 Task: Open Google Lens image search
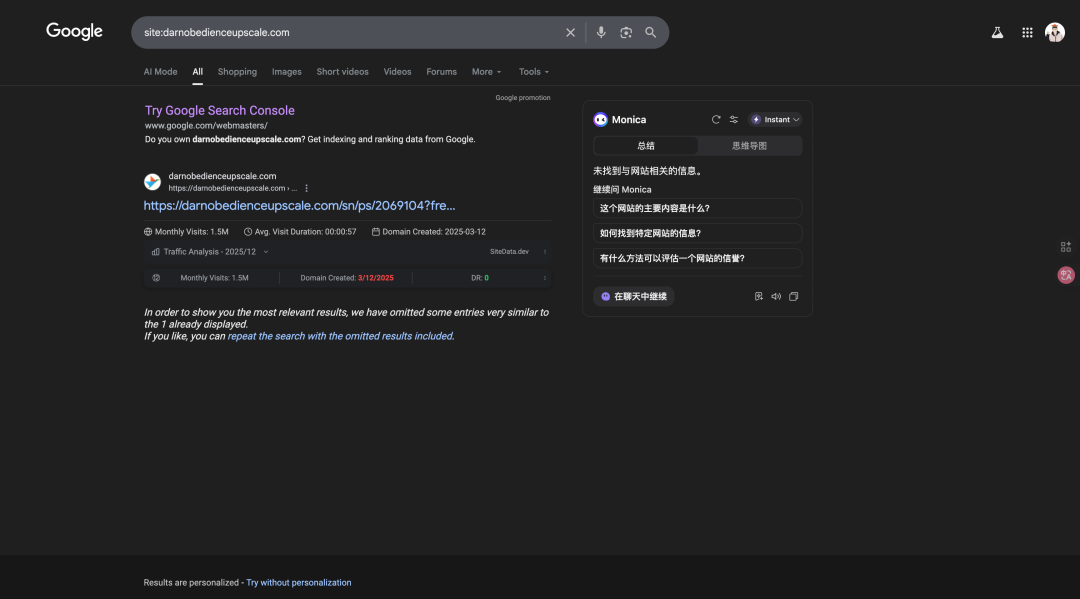pyautogui.click(x=625, y=32)
